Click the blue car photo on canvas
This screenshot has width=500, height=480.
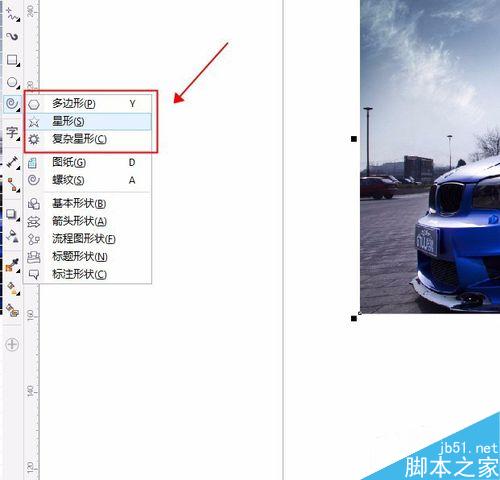(x=430, y=157)
